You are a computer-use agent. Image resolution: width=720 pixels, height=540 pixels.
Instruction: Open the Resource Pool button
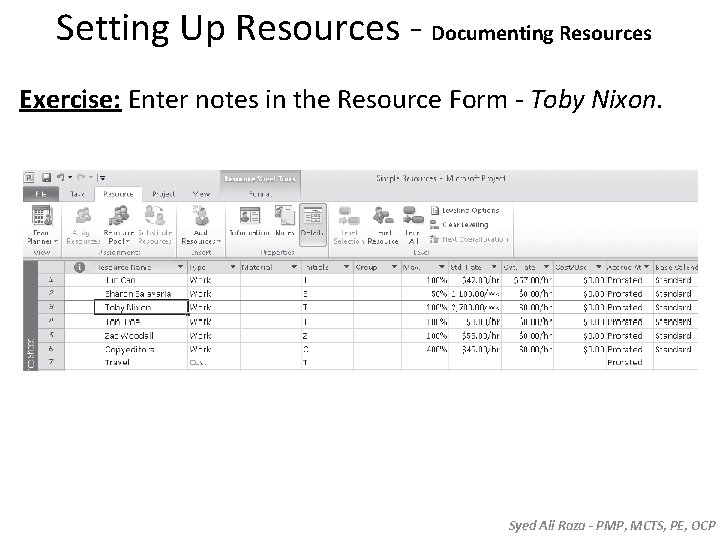[x=118, y=225]
